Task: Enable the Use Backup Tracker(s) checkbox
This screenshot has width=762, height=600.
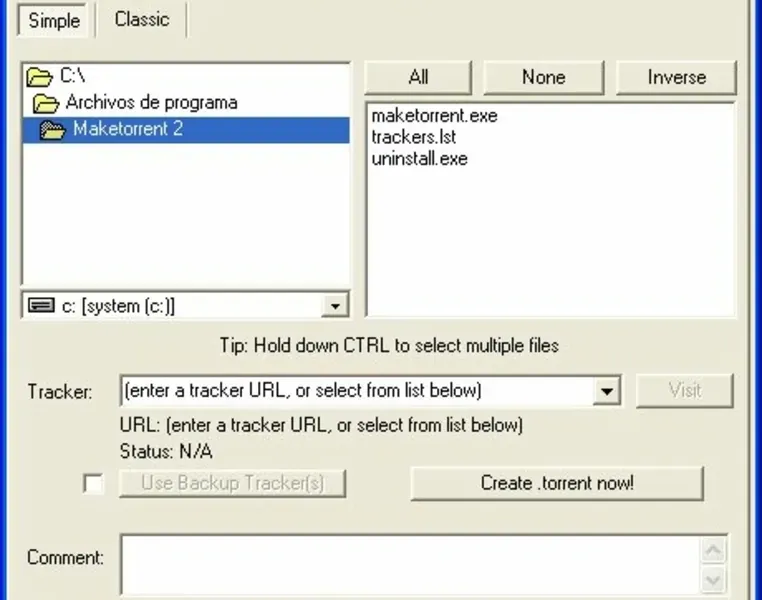Action: click(x=93, y=483)
